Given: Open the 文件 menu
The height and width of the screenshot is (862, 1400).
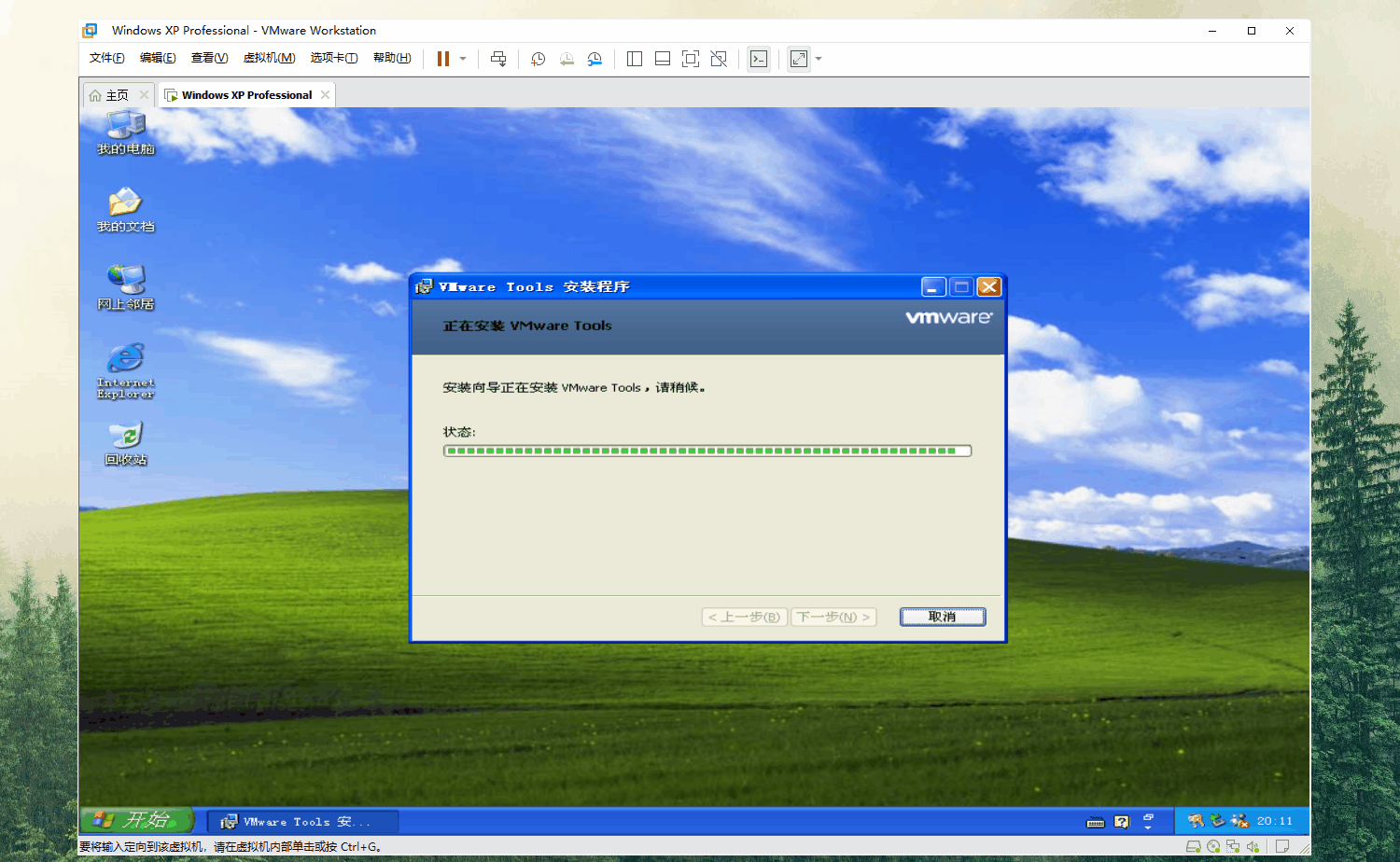Looking at the screenshot, I should [x=107, y=58].
